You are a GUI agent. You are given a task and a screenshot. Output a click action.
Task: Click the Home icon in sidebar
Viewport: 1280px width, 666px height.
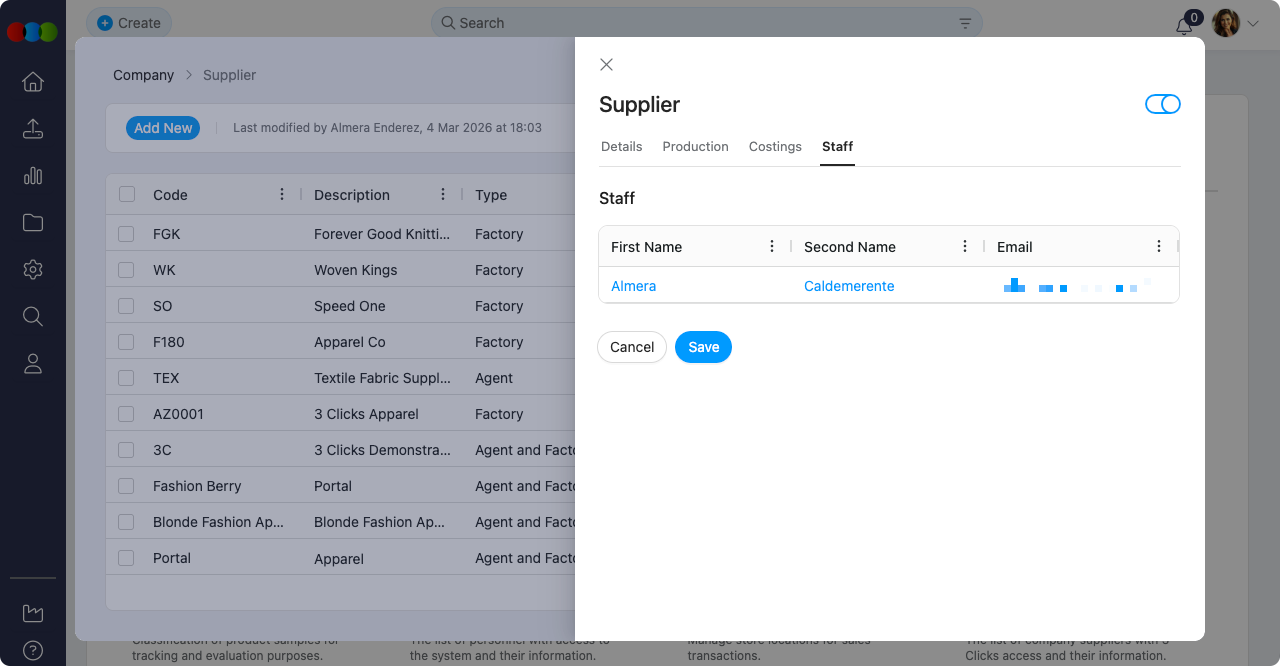coord(33,82)
